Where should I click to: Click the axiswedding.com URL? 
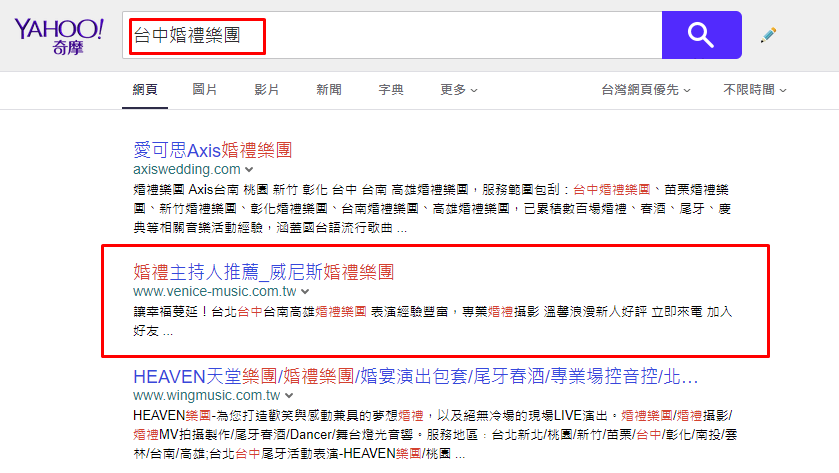tap(187, 170)
